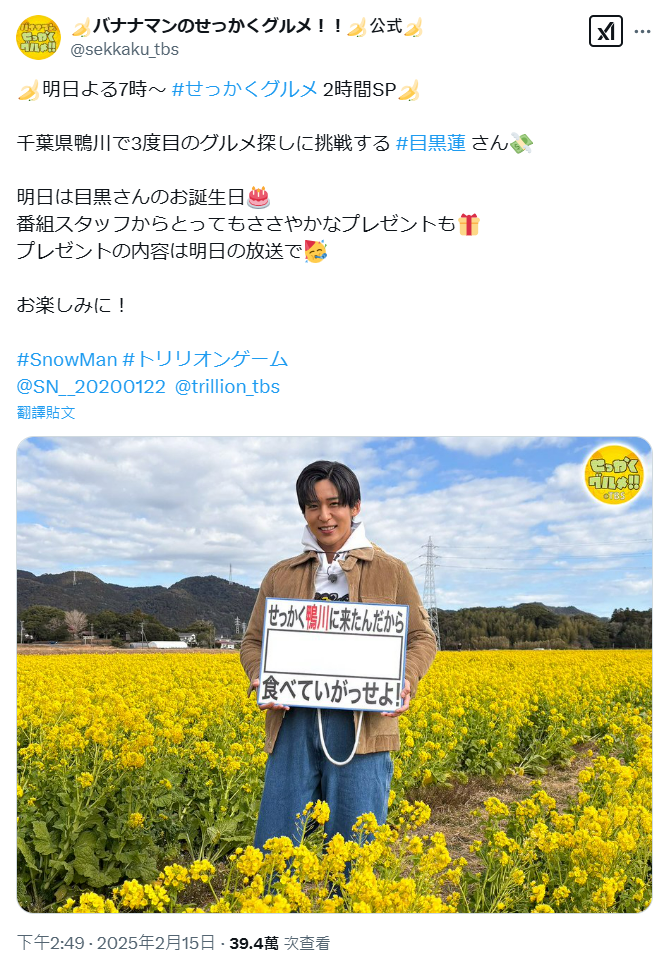This screenshot has width=666, height=962.
Task: Open the account profile avatar
Action: coord(38,37)
